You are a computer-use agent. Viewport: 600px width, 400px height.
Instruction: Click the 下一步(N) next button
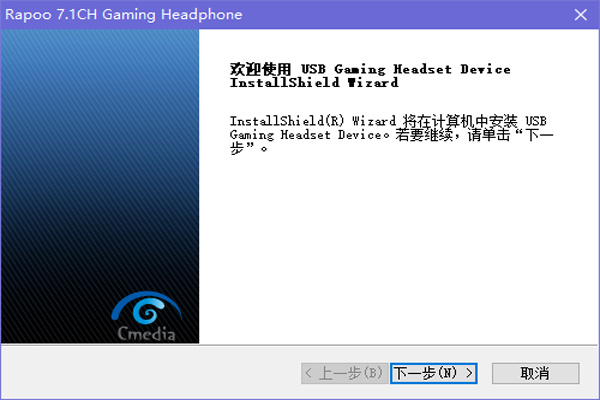(434, 373)
